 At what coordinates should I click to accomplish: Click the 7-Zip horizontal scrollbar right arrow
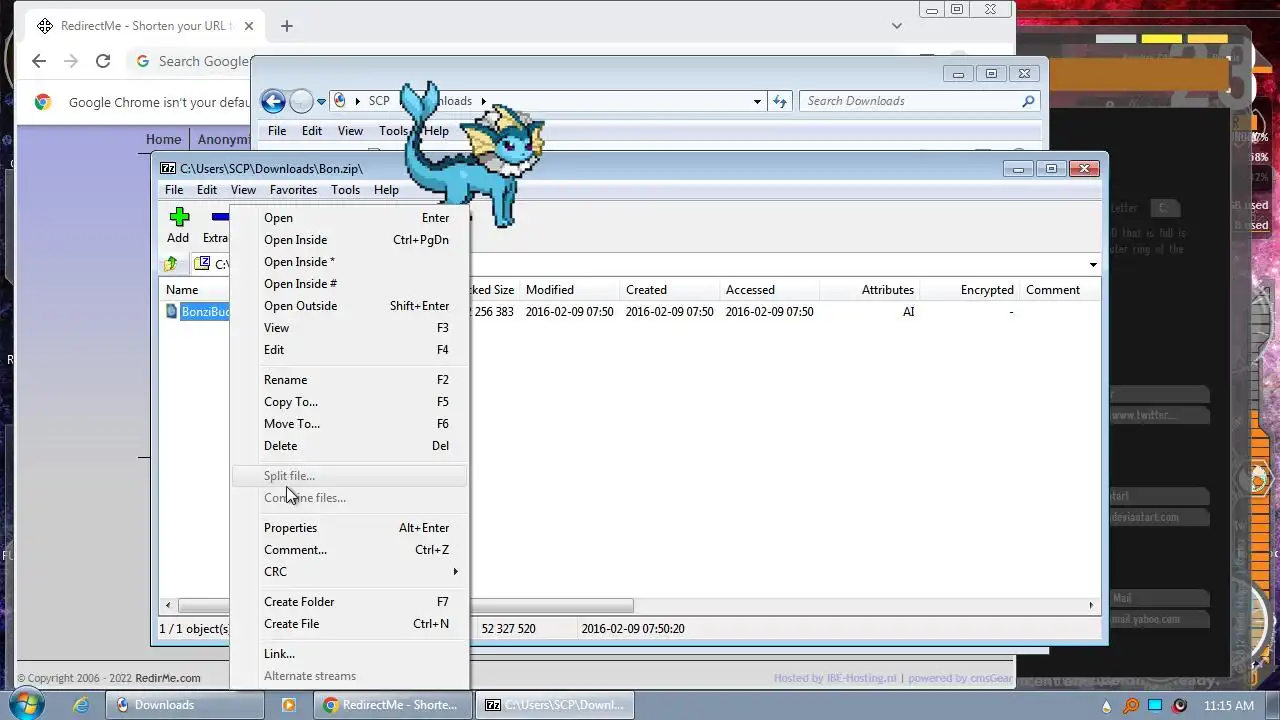1091,605
